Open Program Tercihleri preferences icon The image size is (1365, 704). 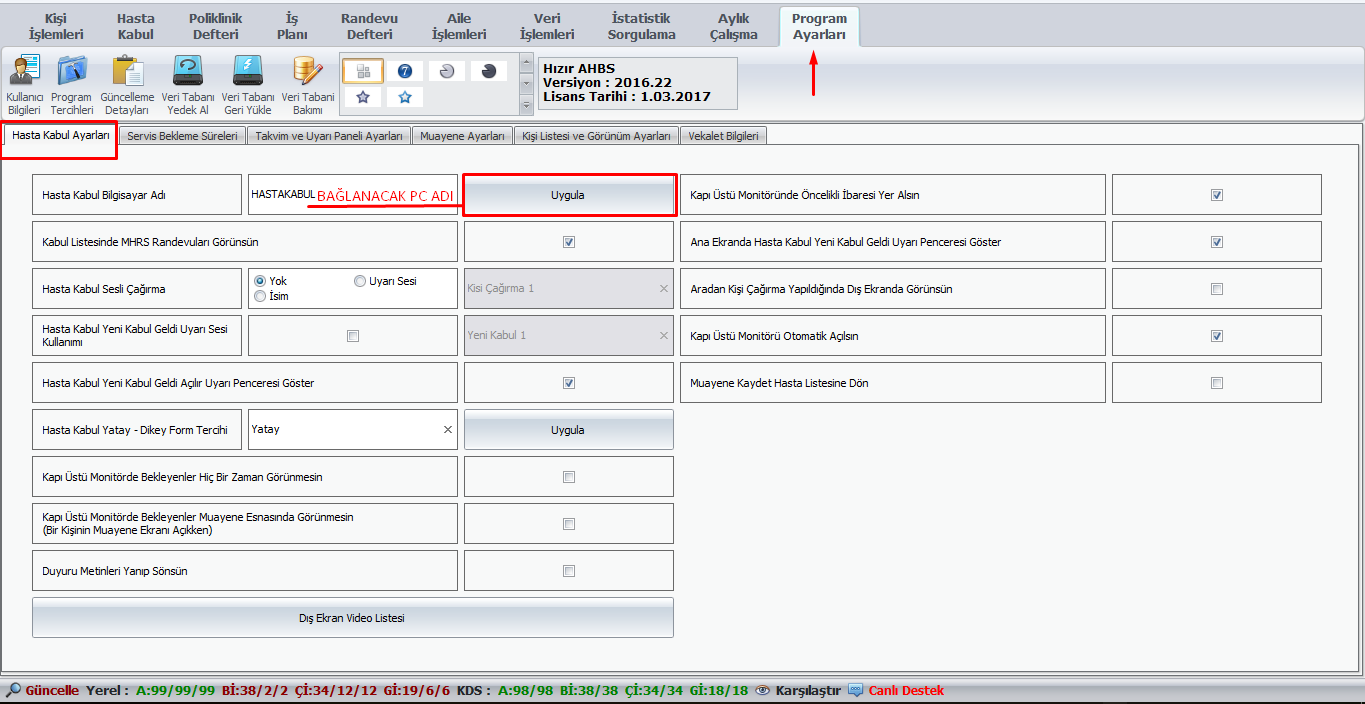71,72
